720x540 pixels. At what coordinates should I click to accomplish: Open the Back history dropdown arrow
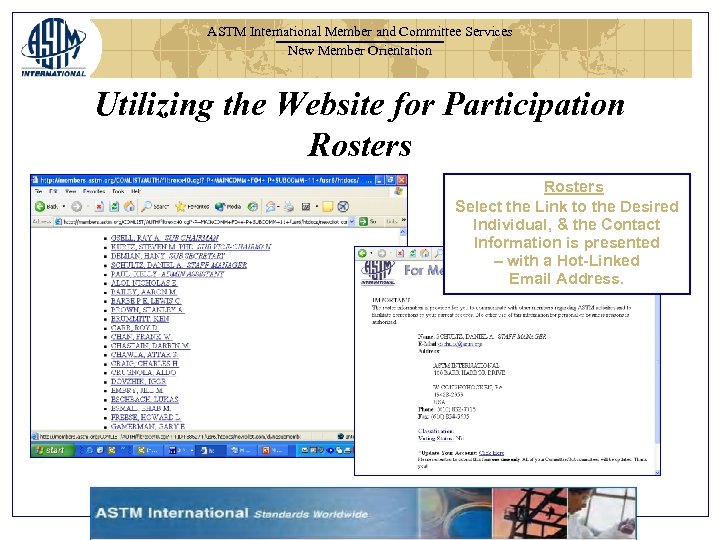pyautogui.click(x=64, y=207)
